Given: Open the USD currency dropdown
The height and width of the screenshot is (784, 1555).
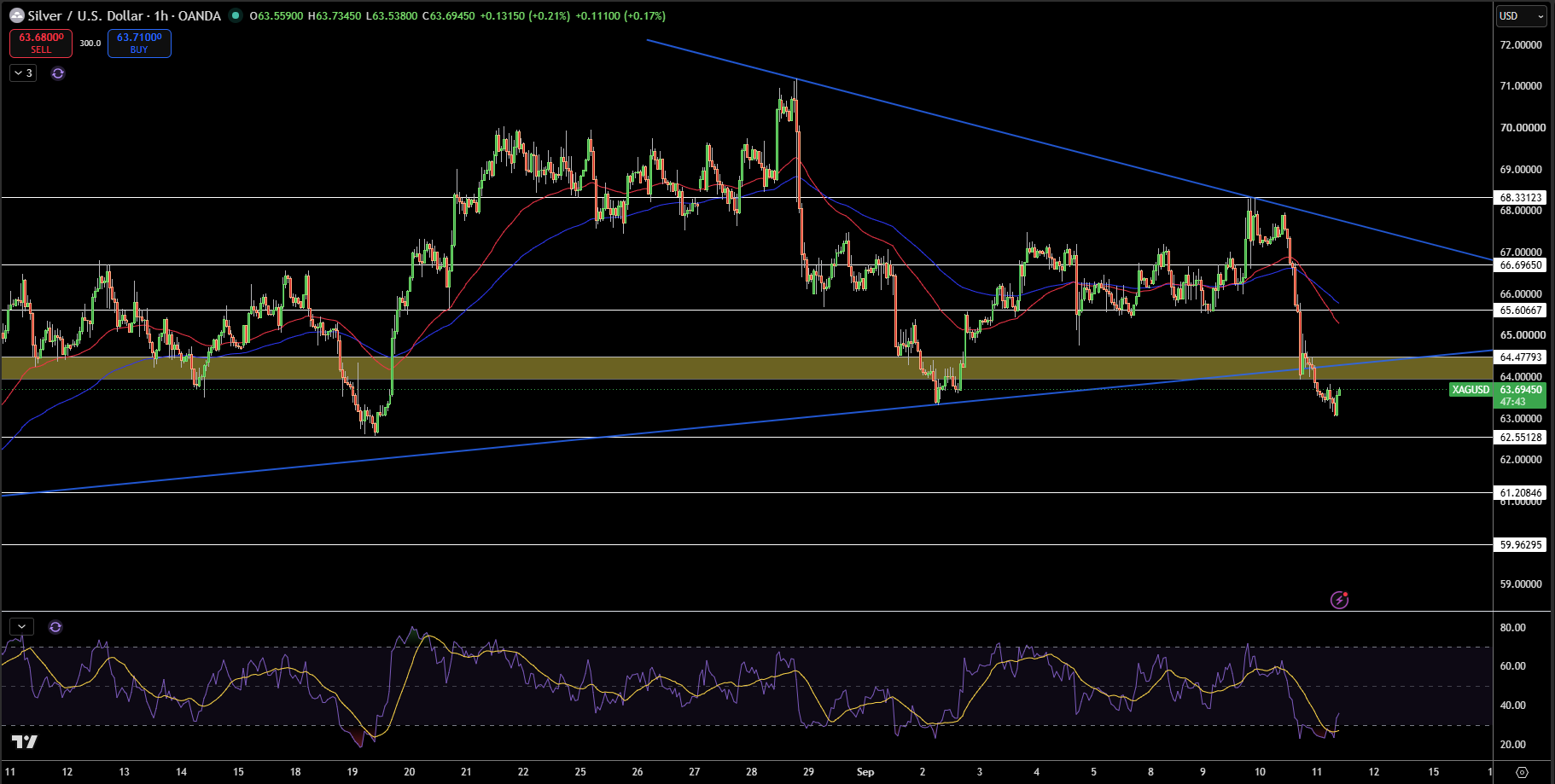Looking at the screenshot, I should point(1523,16).
